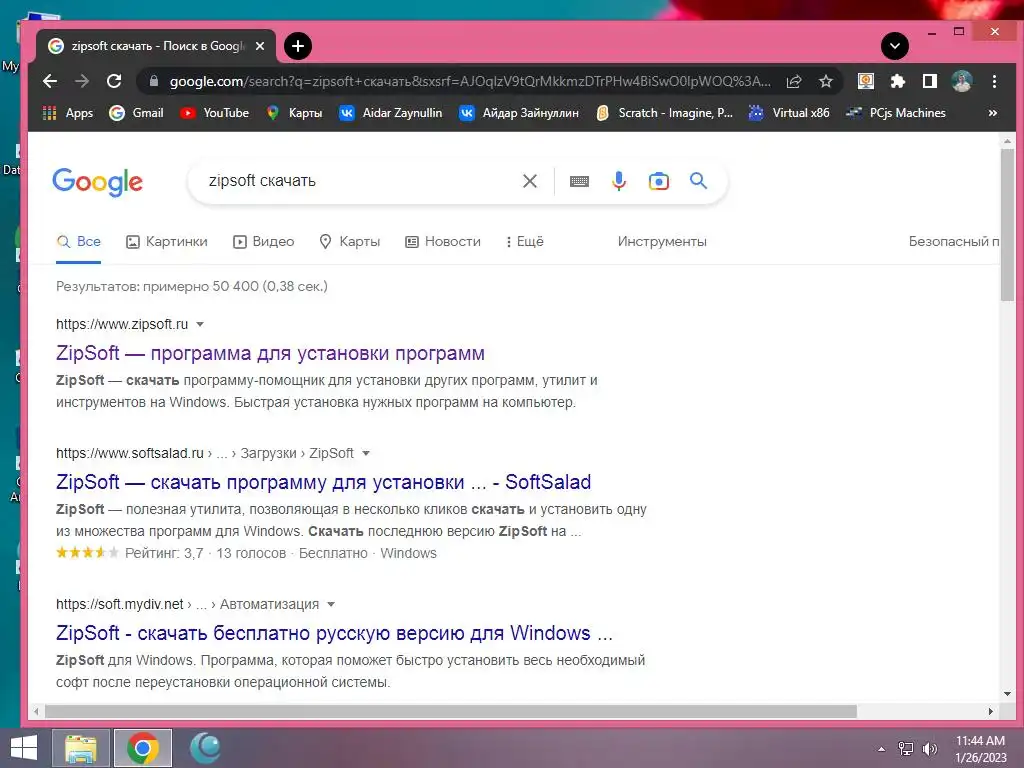The height and width of the screenshot is (768, 1024).
Task: Open volume speaker tray icon
Action: tap(930, 749)
